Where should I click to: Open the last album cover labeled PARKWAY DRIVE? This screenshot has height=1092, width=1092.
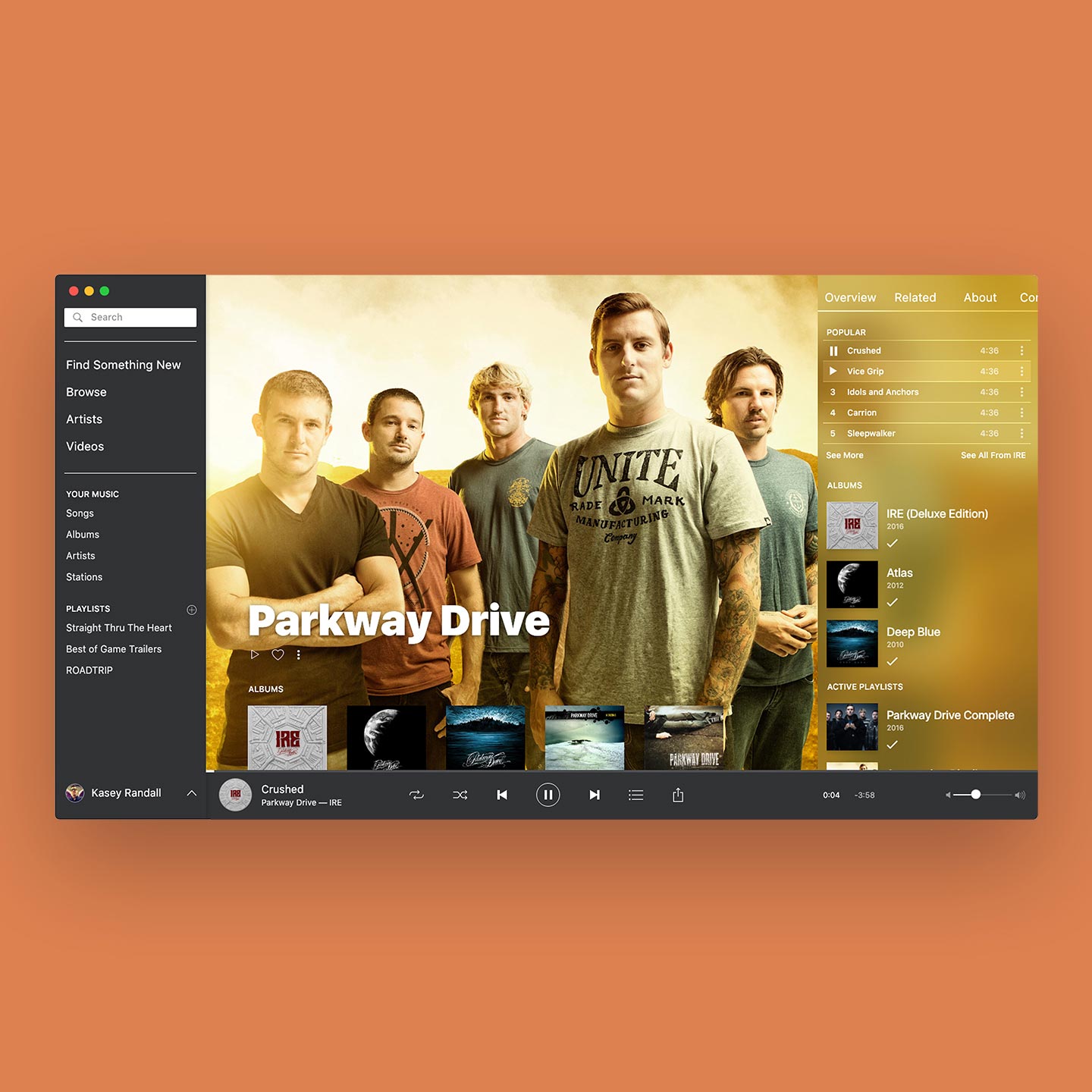(x=684, y=738)
